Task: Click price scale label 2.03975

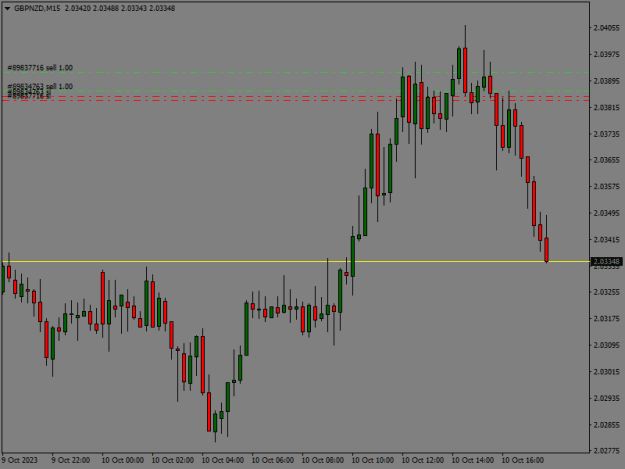Action: [607, 55]
